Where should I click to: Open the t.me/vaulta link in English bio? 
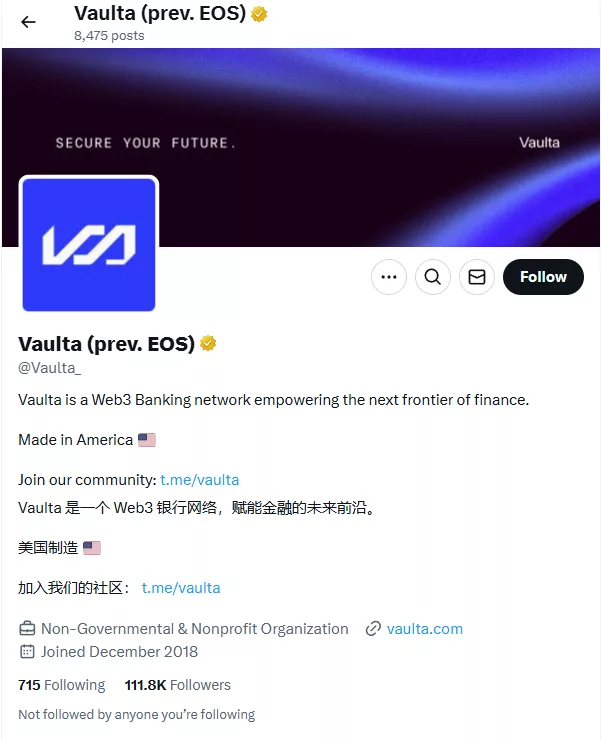[x=200, y=480]
